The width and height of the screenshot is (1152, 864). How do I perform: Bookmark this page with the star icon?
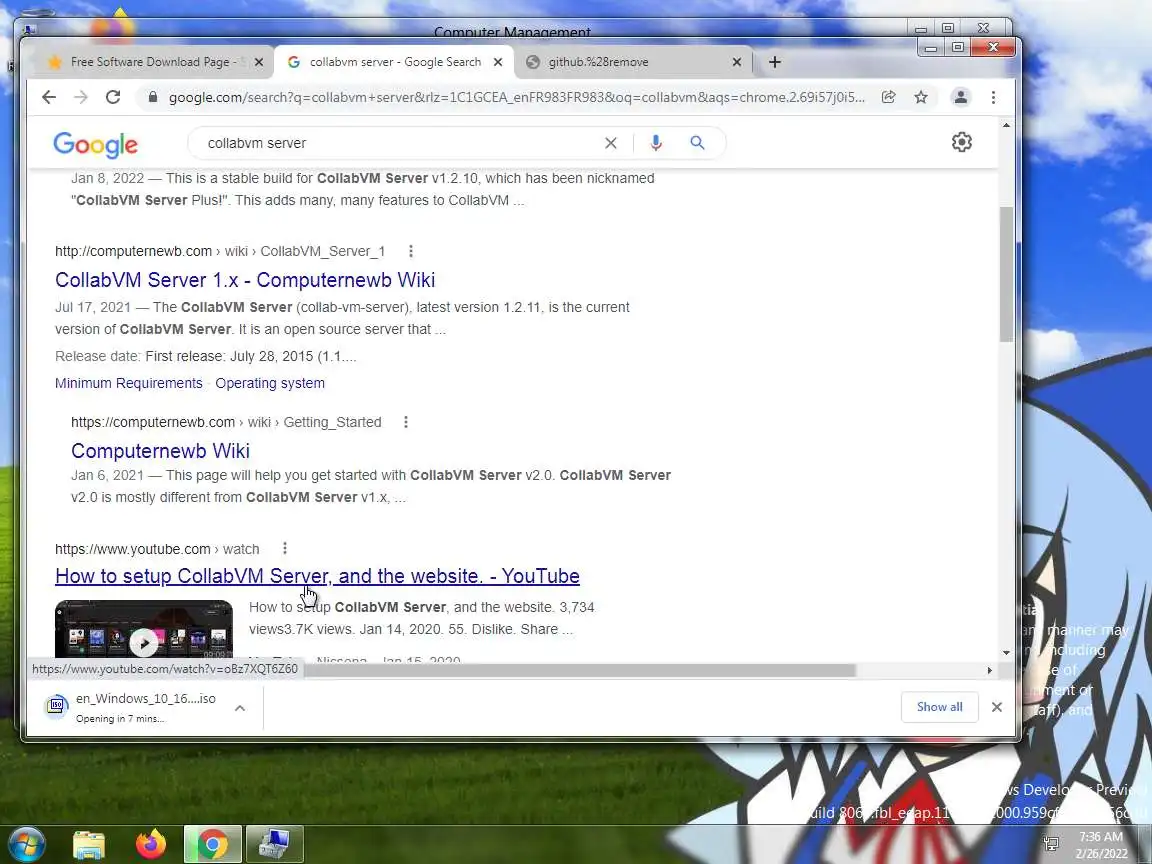921,97
